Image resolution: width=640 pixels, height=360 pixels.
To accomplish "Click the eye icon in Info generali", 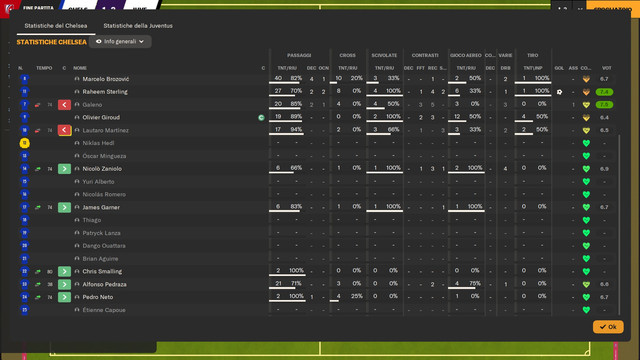I will click(x=98, y=41).
